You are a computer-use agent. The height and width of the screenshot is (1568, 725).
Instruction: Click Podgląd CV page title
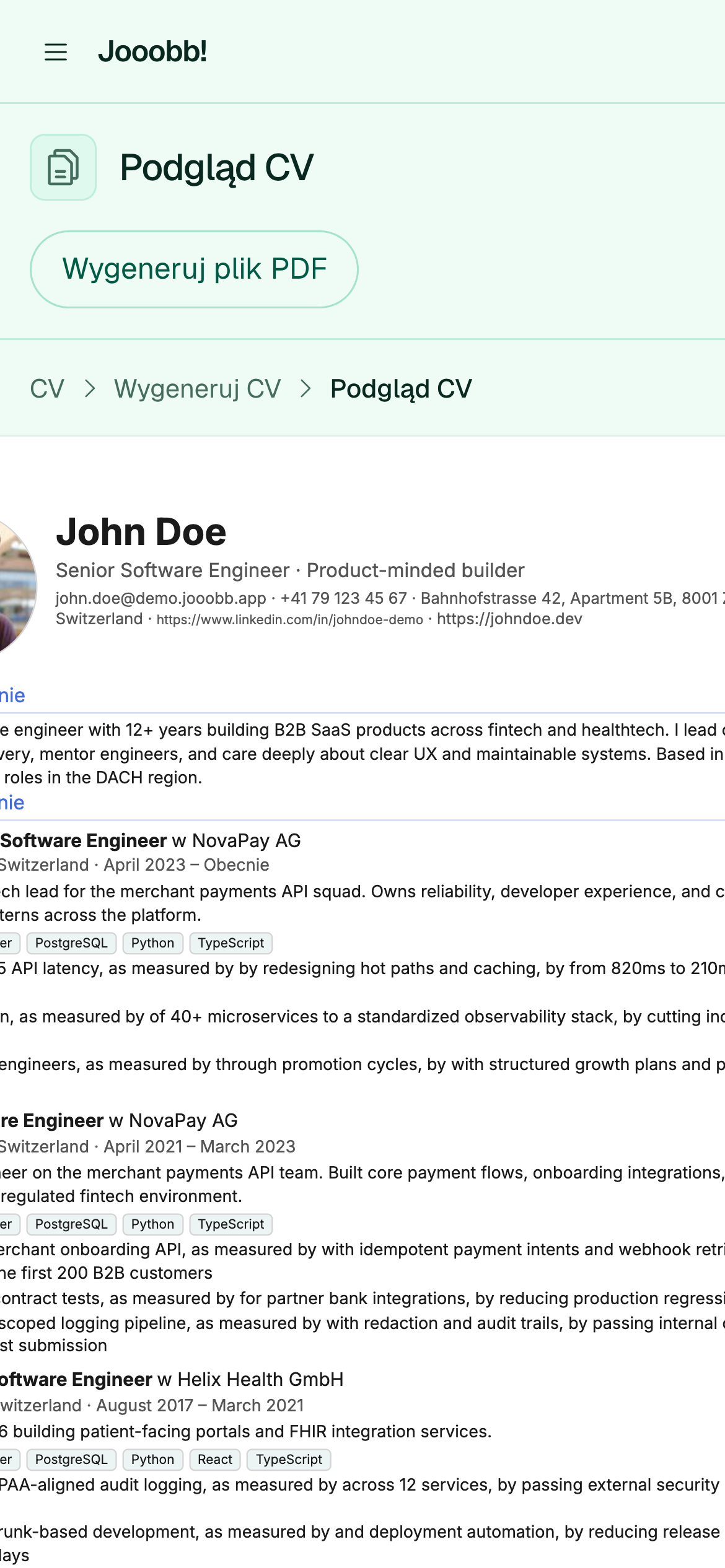pos(217,168)
